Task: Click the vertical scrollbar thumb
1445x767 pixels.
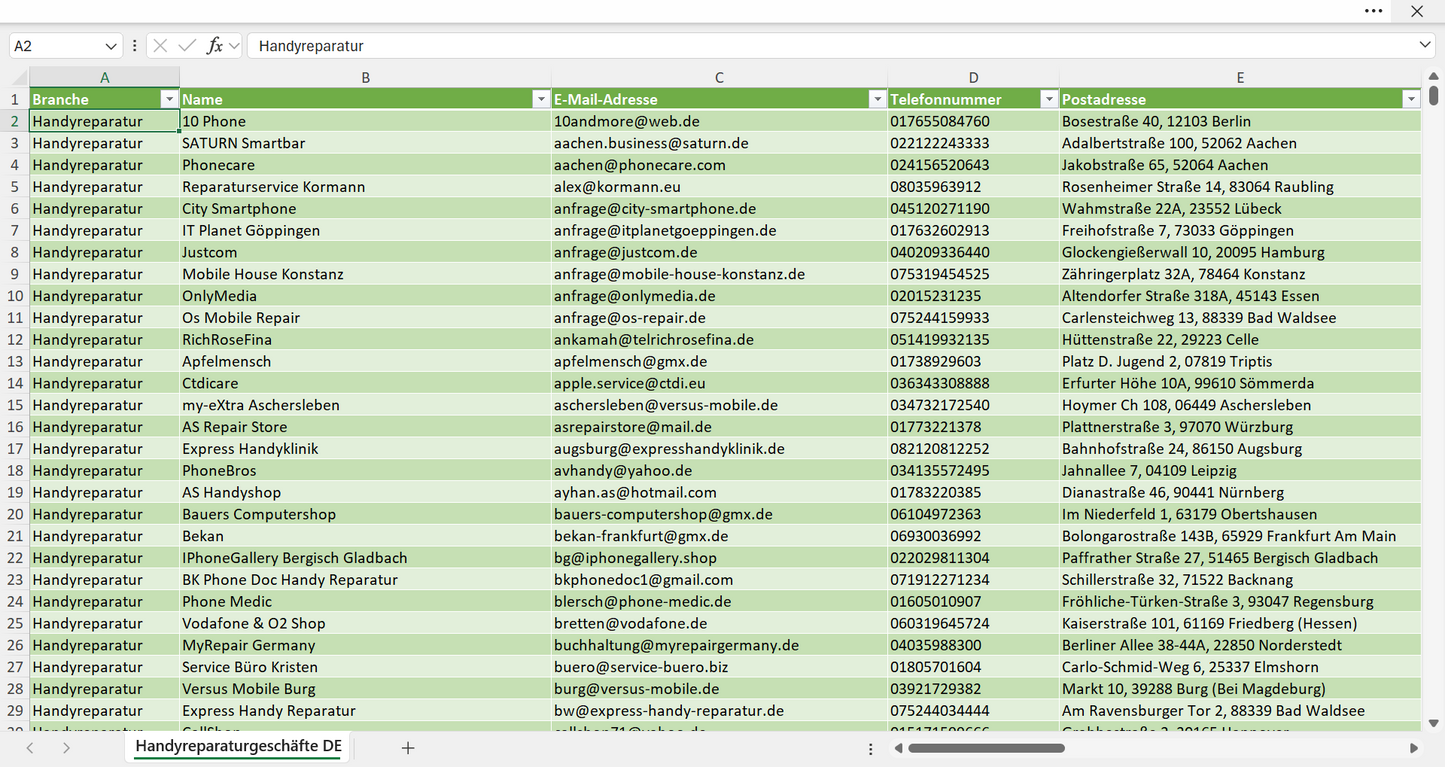Action: (x=1434, y=95)
